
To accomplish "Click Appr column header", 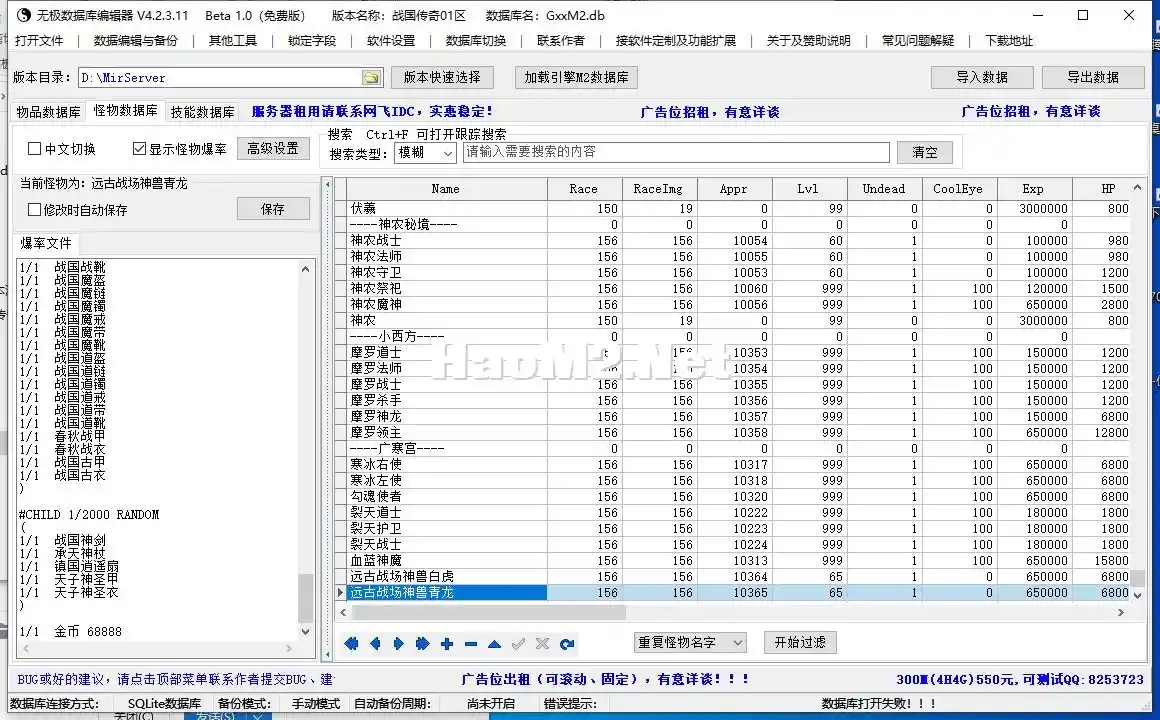I will (735, 189).
